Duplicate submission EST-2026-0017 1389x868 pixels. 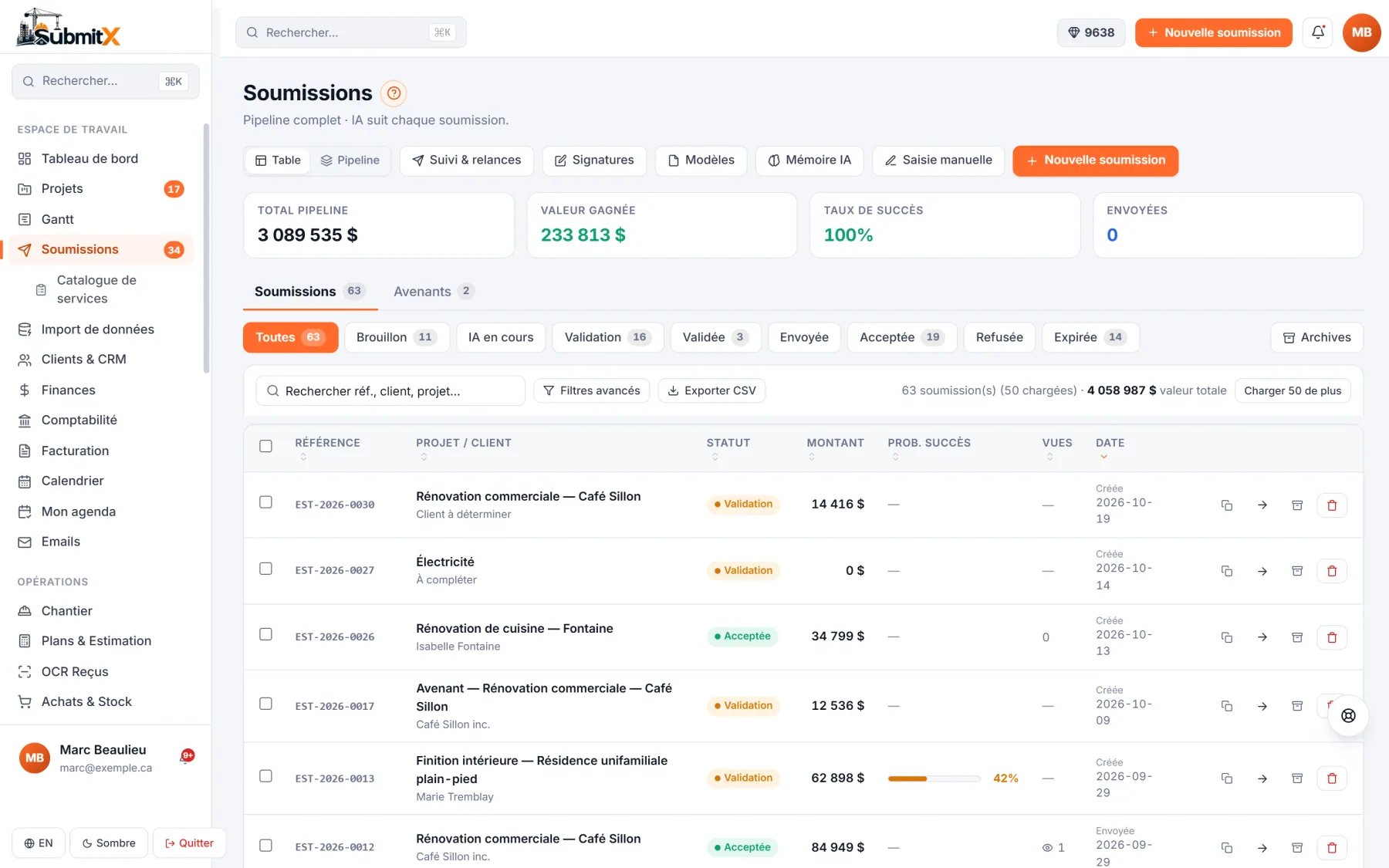click(1226, 706)
